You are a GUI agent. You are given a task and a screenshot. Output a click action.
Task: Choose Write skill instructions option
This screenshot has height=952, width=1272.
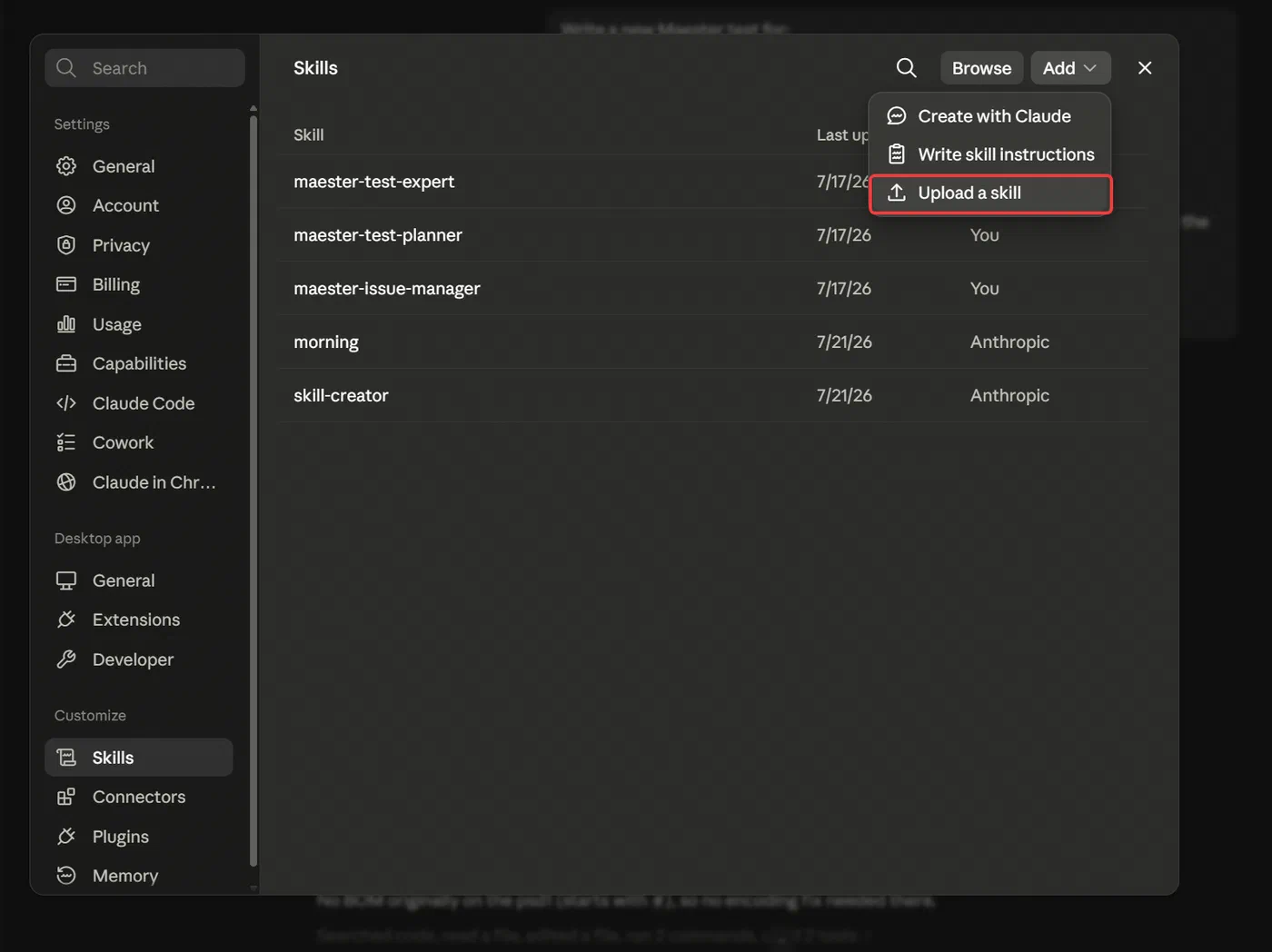(990, 154)
